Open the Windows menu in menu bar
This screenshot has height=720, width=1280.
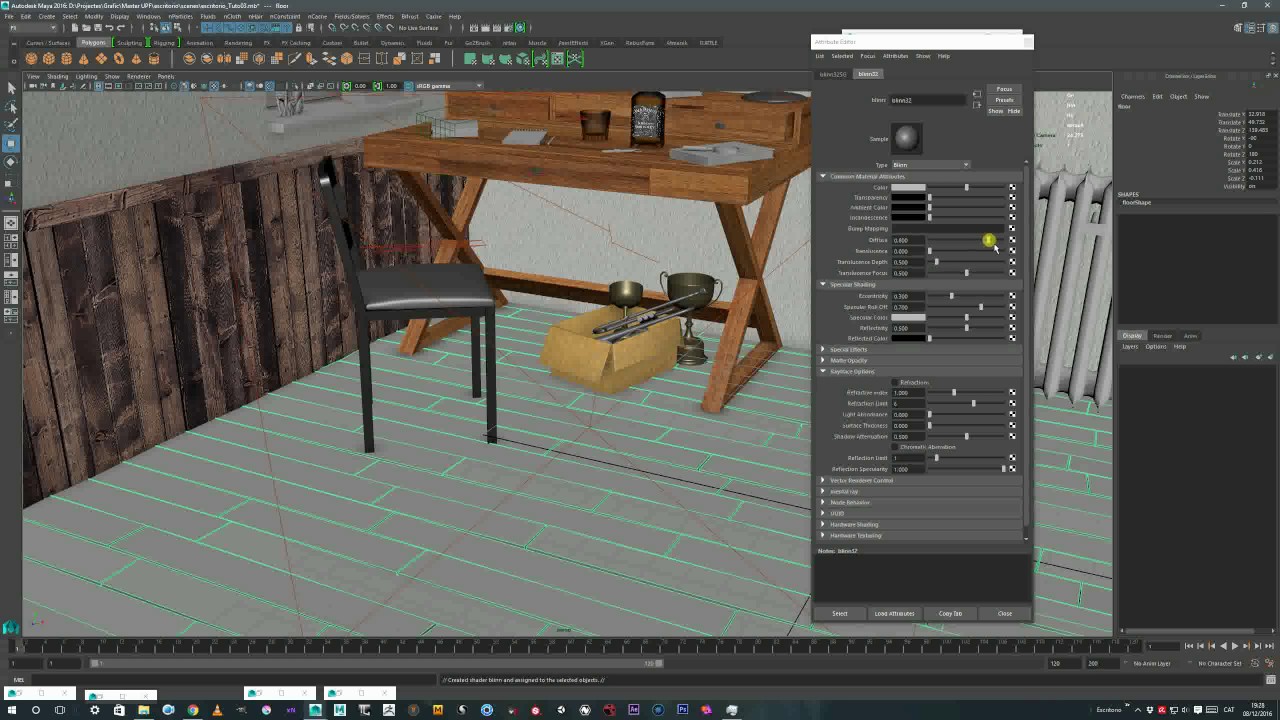(x=148, y=16)
